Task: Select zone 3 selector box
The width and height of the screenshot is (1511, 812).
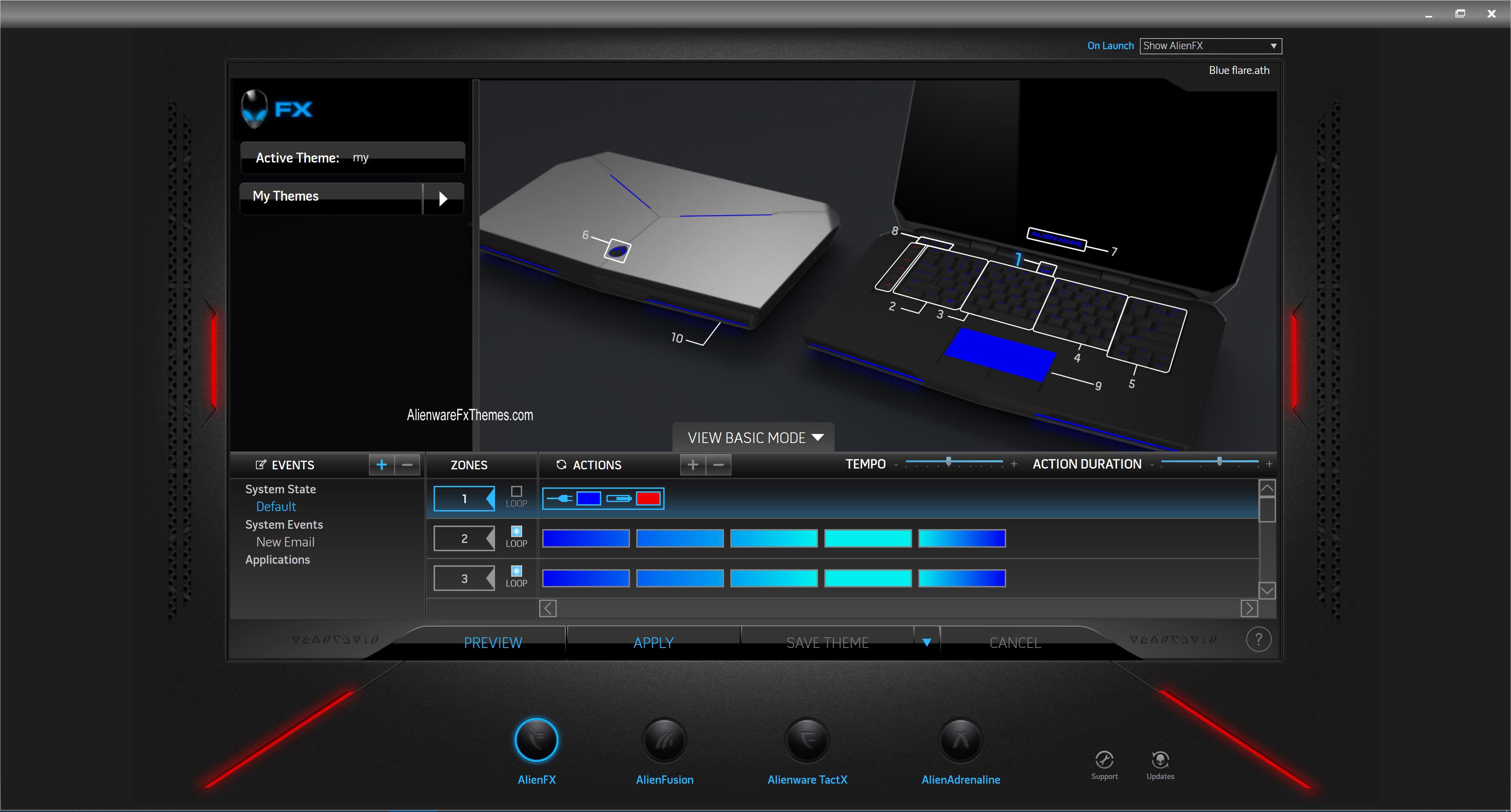Action: coord(464,578)
